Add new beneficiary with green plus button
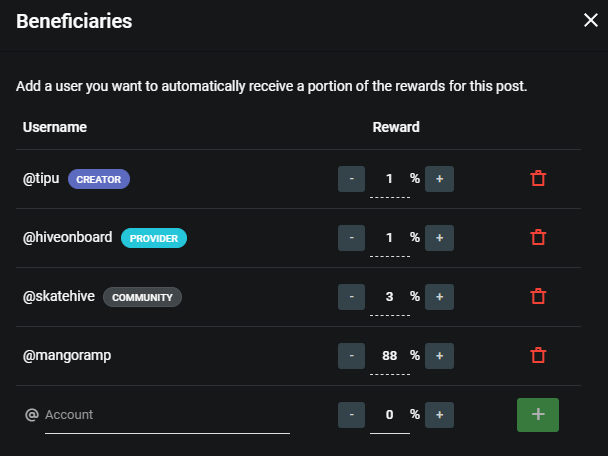This screenshot has height=456, width=608. (x=538, y=415)
